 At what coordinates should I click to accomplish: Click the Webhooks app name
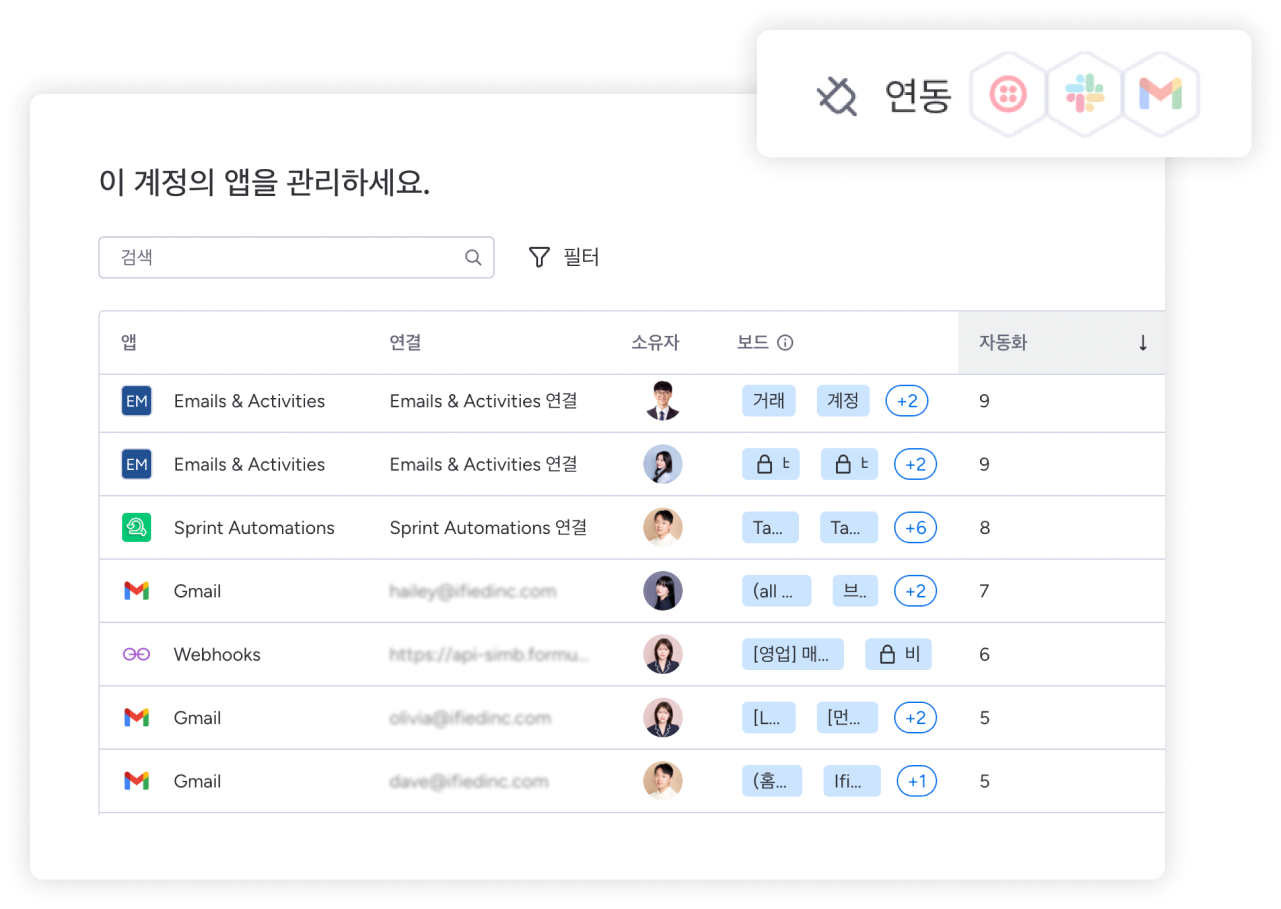[217, 655]
